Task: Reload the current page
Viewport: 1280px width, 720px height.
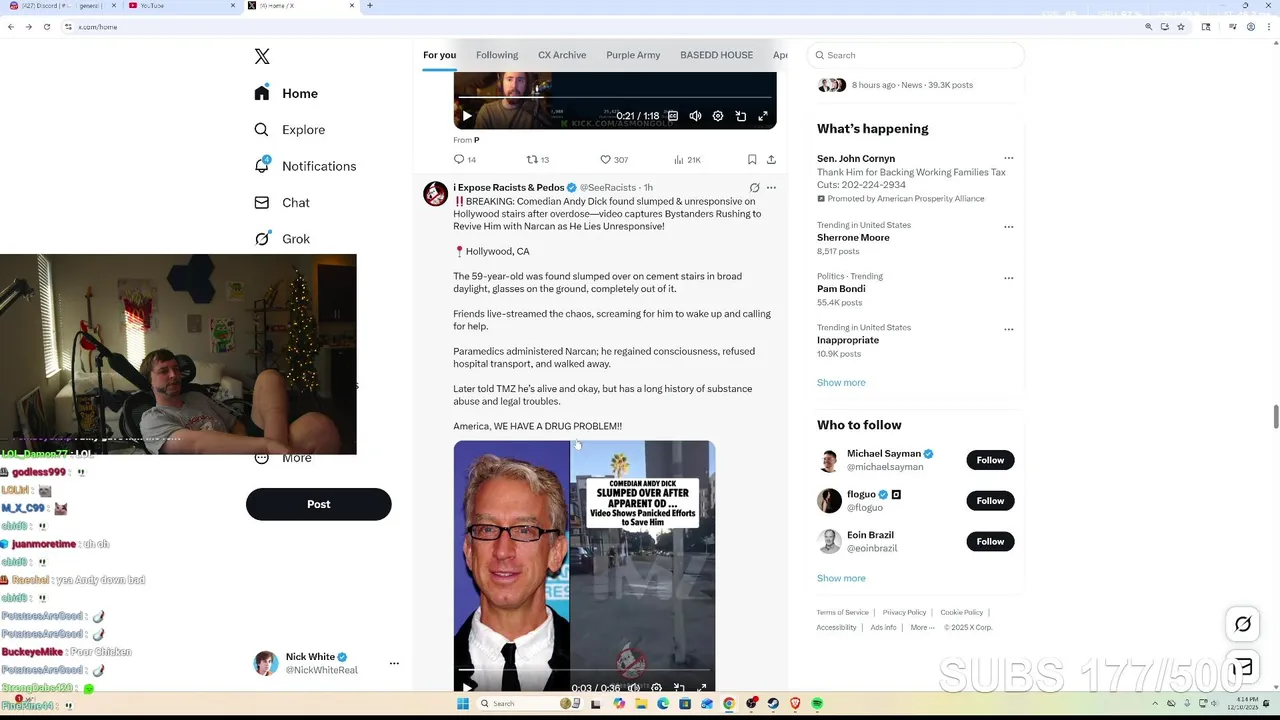Action: coord(47,27)
